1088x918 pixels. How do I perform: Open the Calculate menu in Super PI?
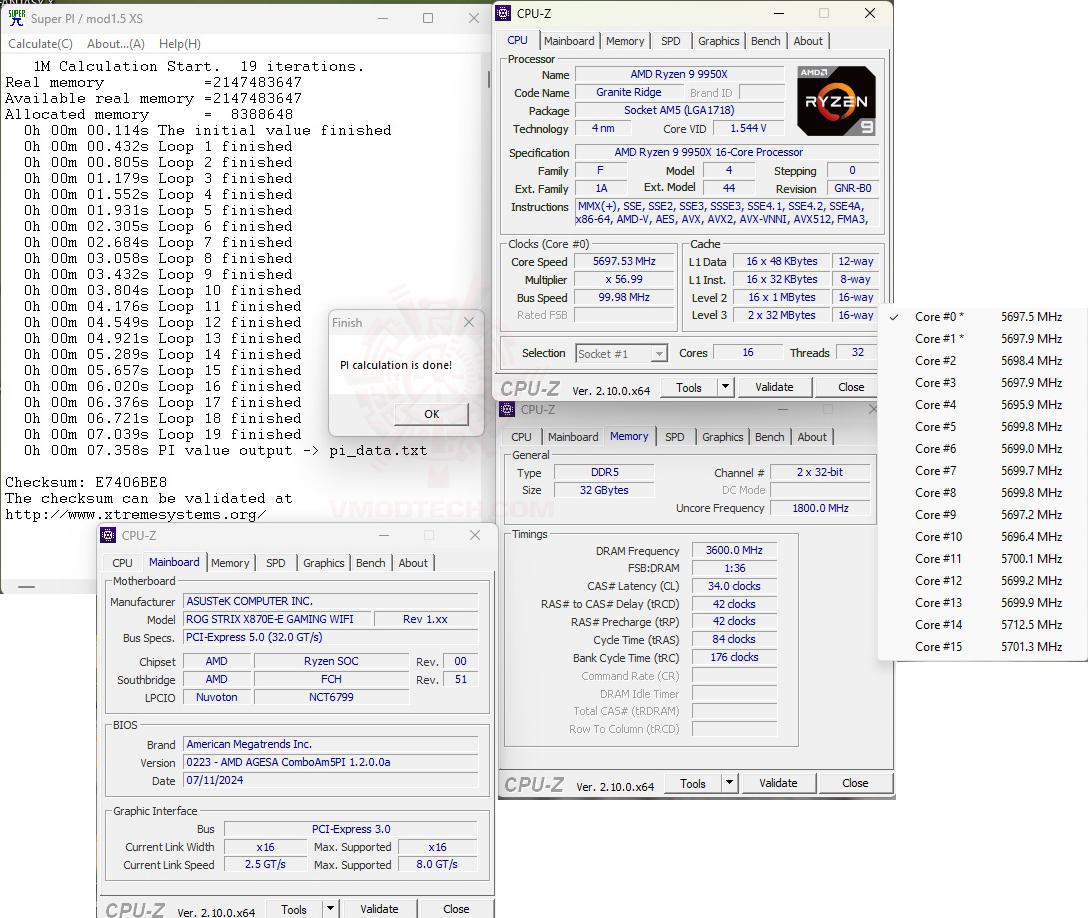coord(40,43)
